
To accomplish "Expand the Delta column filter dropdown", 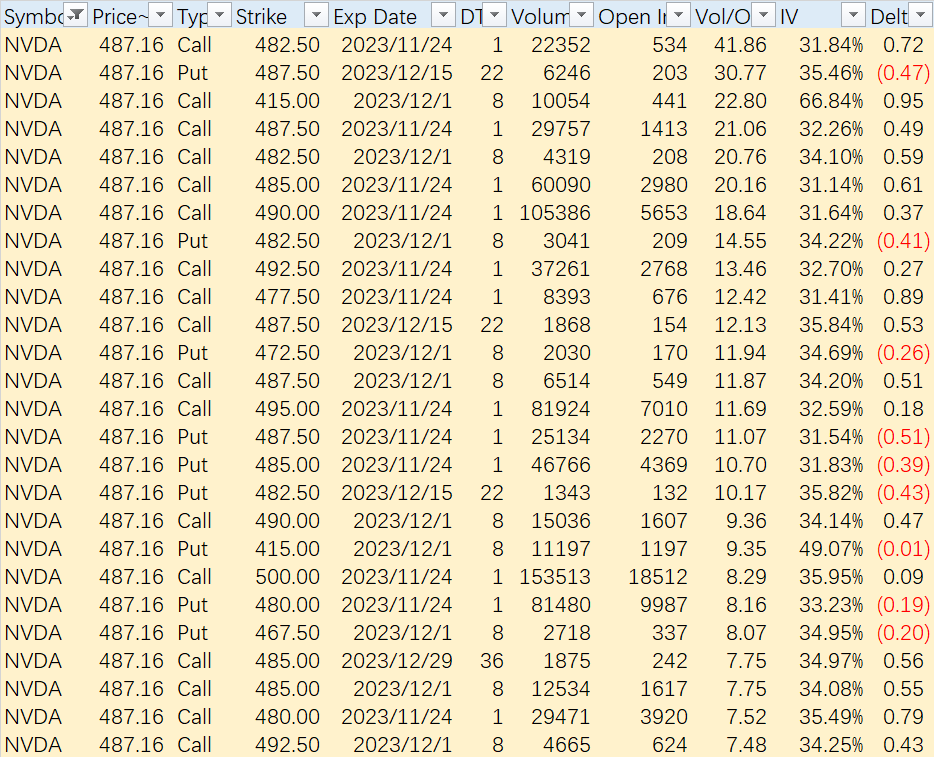I will click(919, 15).
